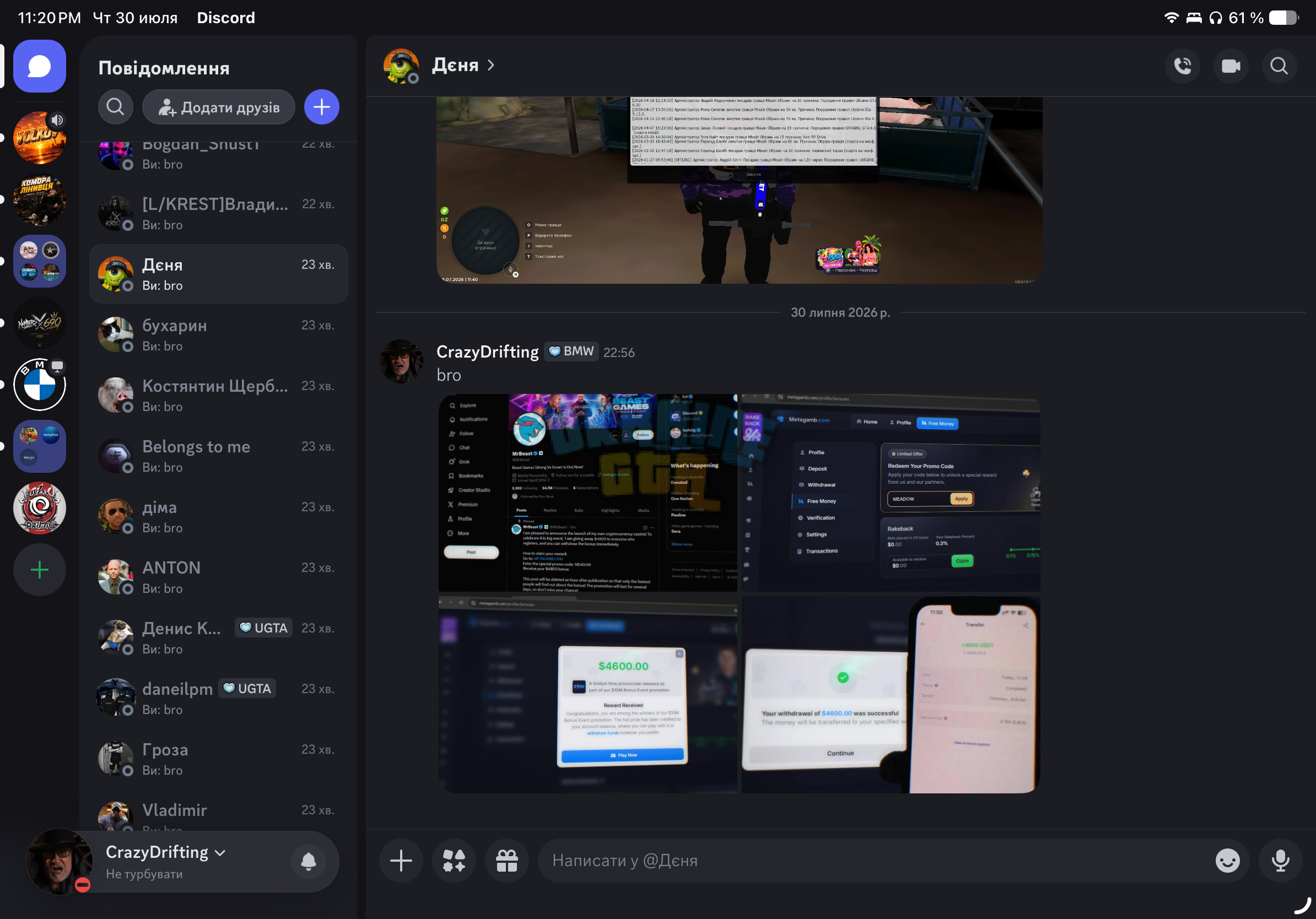Click the CrazyDrifting avatar beside the message

coord(401,361)
